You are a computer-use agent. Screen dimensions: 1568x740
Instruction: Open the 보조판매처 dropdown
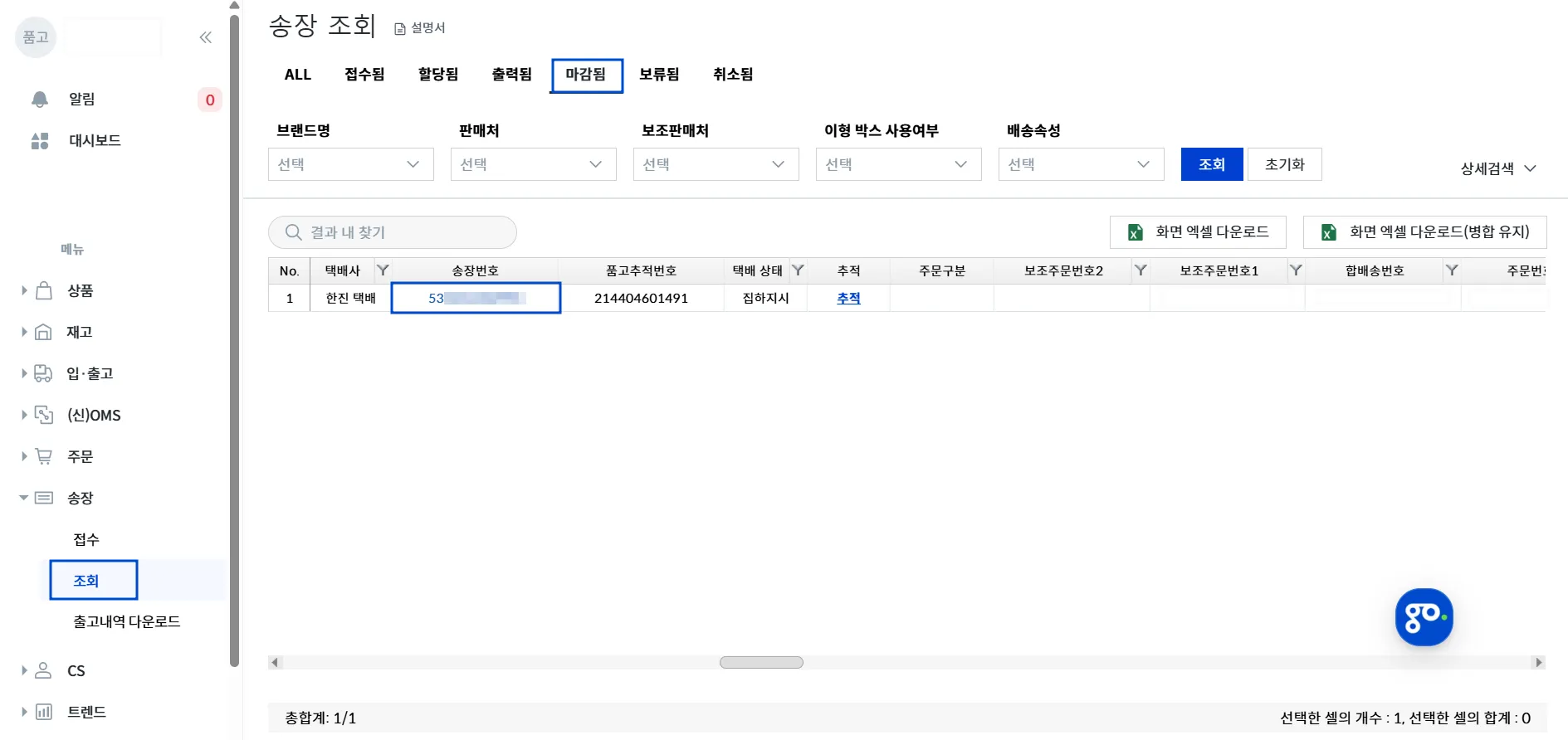coord(716,164)
